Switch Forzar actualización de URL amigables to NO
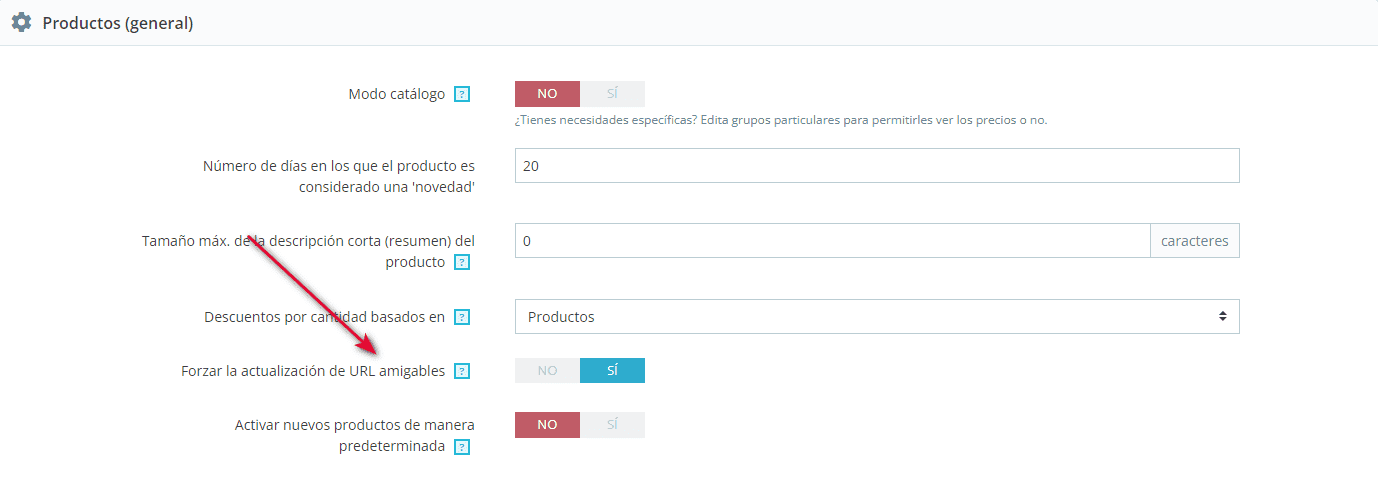This screenshot has width=1378, height=486. (x=547, y=371)
